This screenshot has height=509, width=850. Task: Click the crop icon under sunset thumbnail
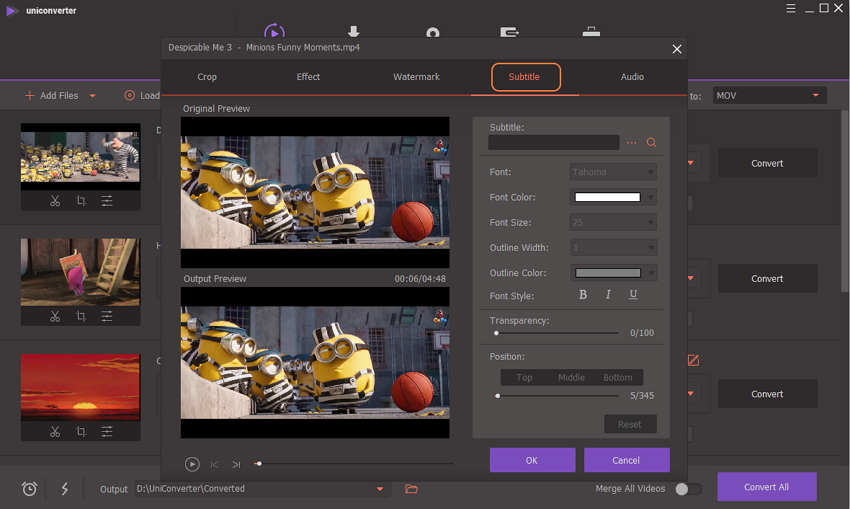coord(81,431)
